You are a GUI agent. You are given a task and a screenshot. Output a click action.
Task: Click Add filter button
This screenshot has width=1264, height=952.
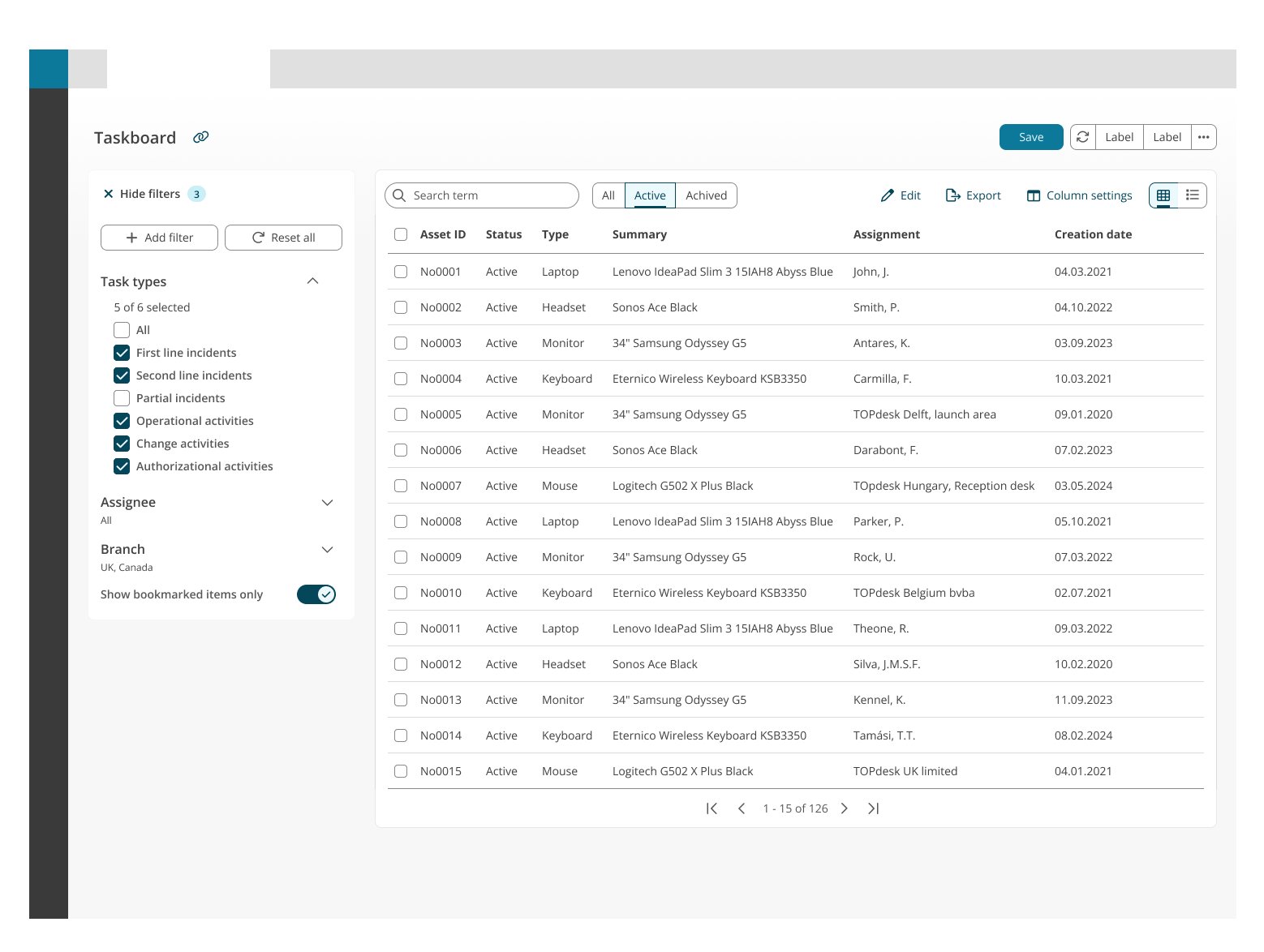point(159,238)
